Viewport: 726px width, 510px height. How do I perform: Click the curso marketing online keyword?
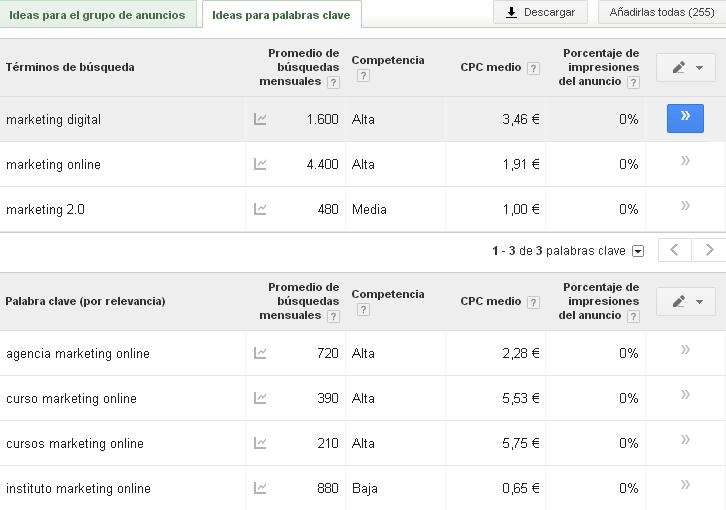pos(71,398)
